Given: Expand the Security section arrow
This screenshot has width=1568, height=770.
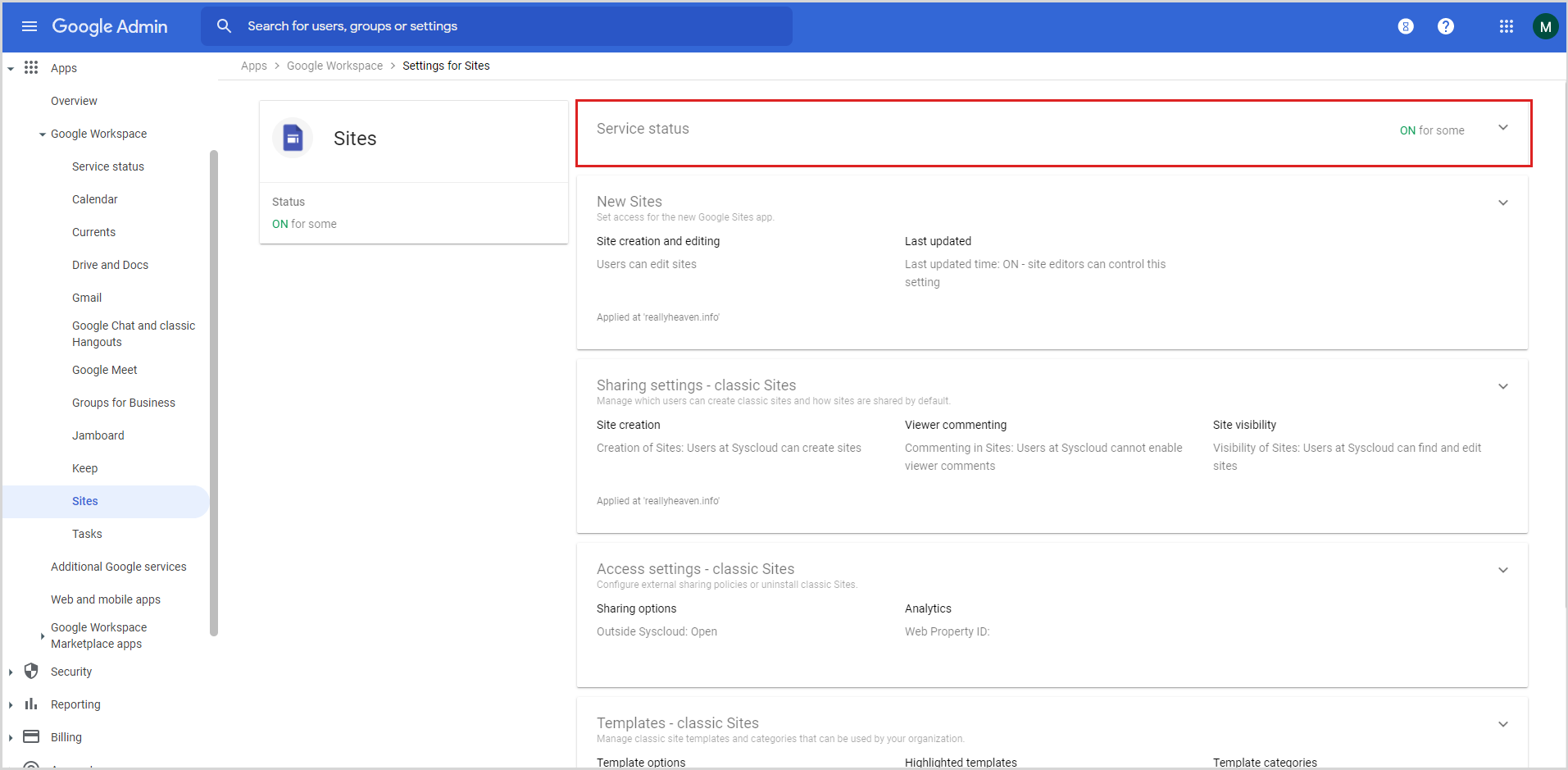Looking at the screenshot, I should [11, 672].
